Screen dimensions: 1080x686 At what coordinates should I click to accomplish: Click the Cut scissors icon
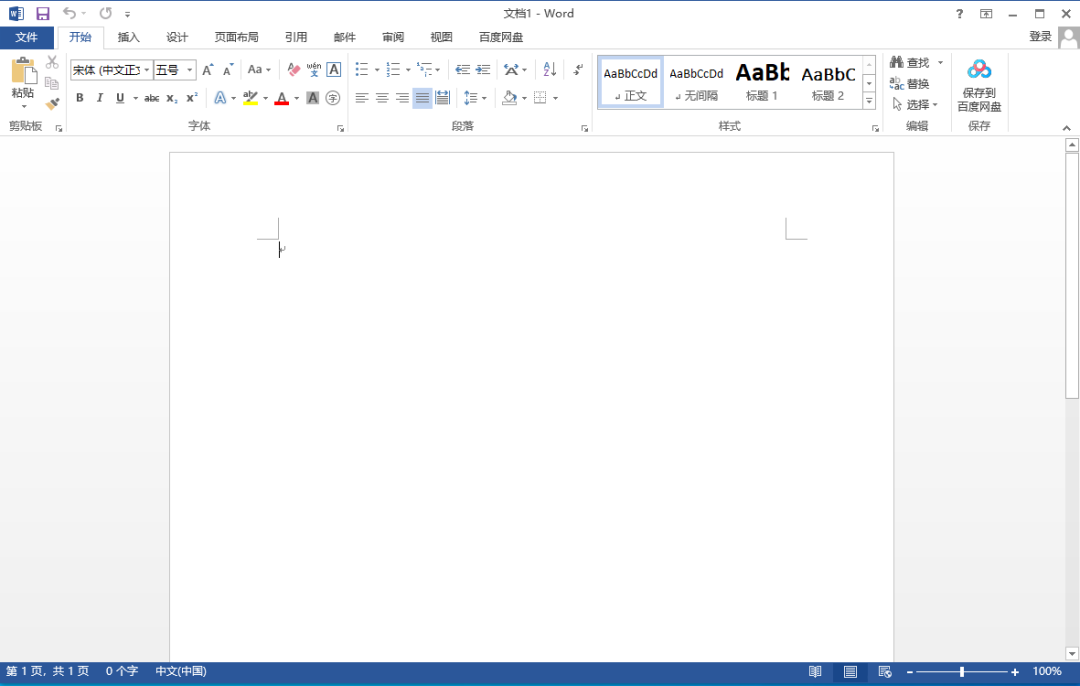pos(52,62)
